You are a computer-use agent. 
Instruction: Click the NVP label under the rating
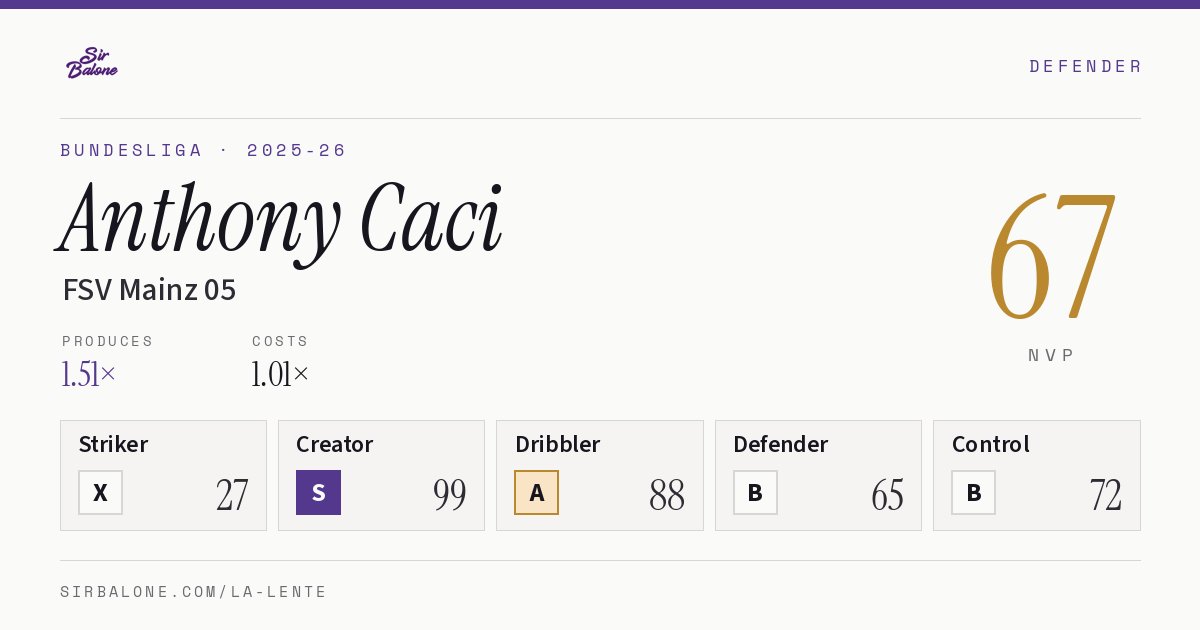click(x=1052, y=355)
